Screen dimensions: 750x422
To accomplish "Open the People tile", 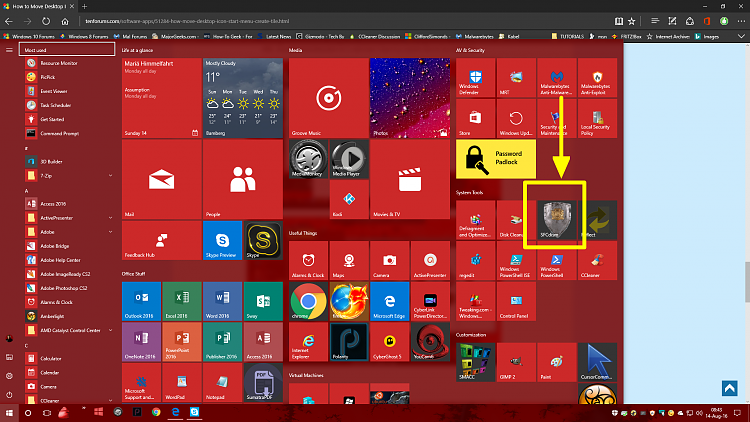I will tap(243, 179).
